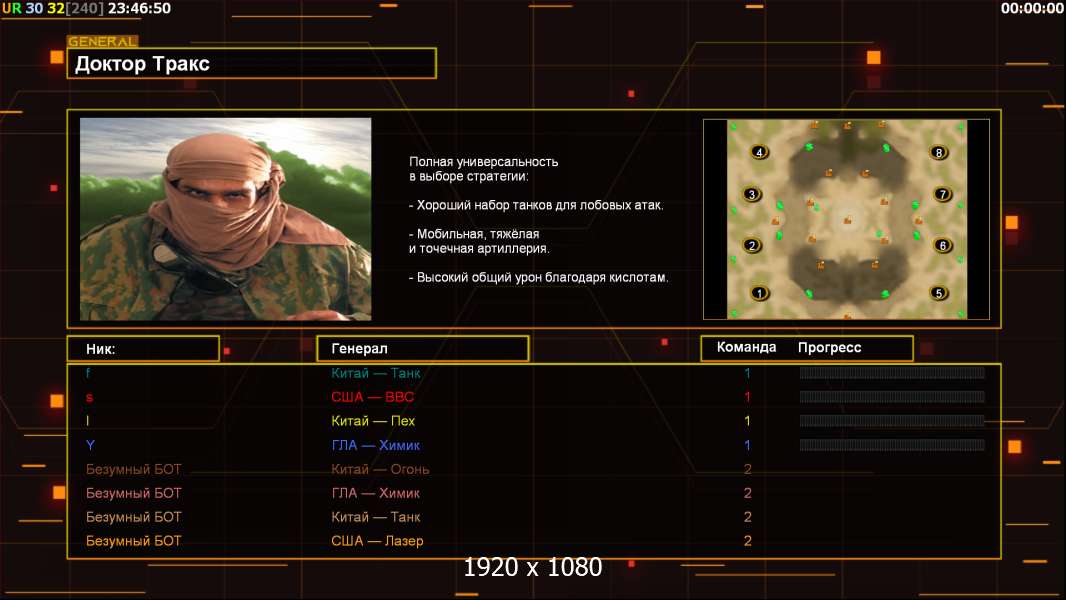1066x600 pixels.
Task: Click the Прогресс column header
Action: point(829,347)
